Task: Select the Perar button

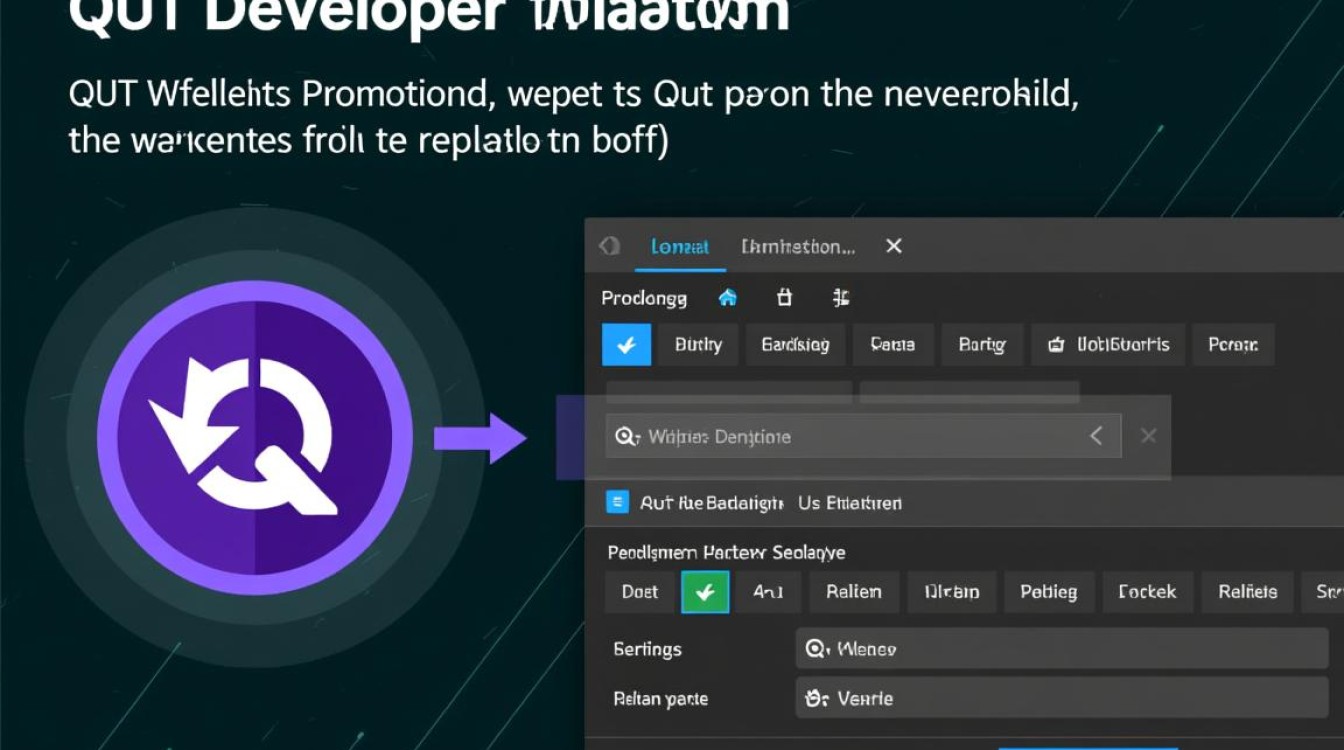Action: [1233, 345]
